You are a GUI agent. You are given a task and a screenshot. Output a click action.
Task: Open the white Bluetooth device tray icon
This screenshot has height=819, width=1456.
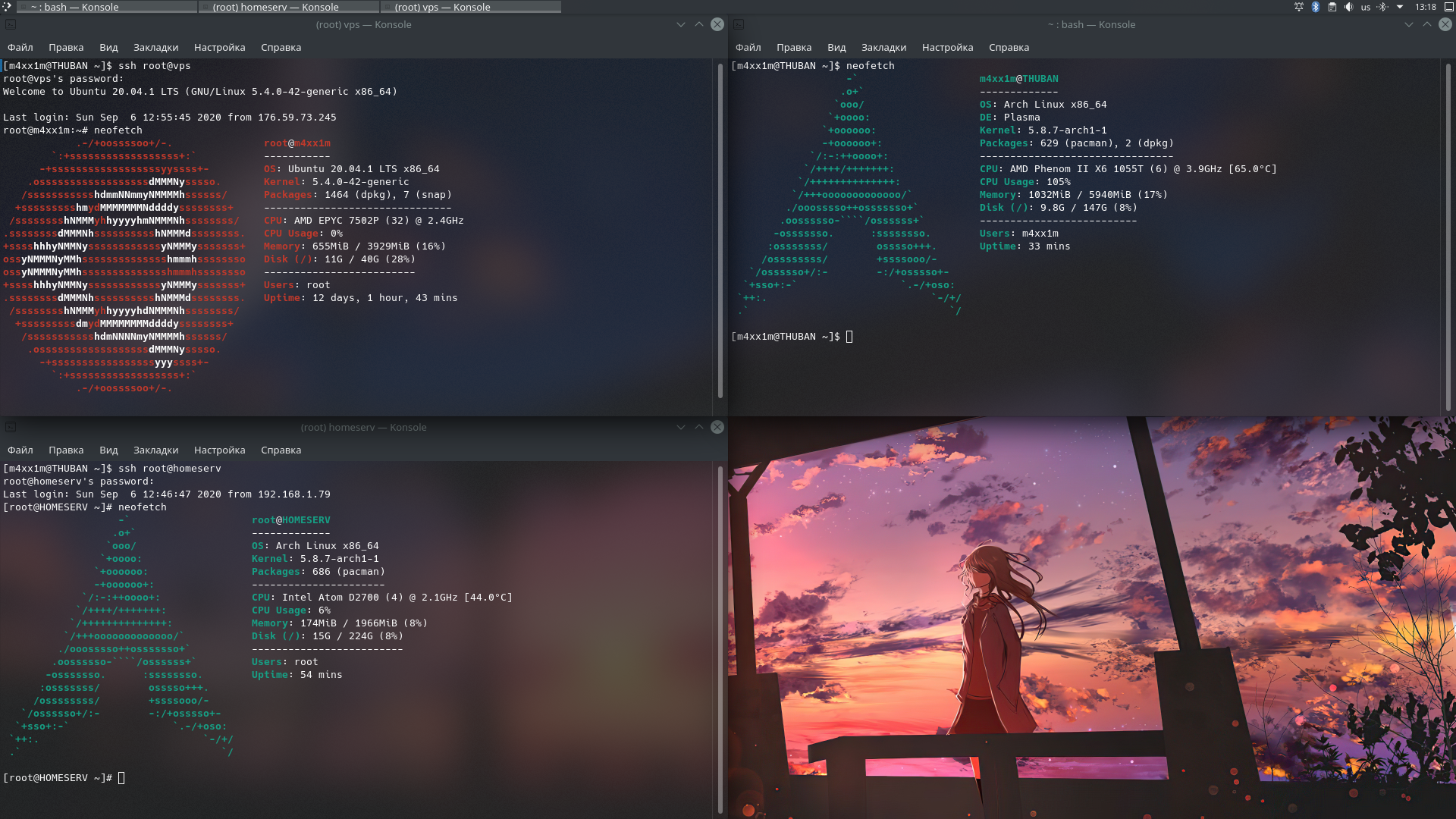(x=1382, y=7)
